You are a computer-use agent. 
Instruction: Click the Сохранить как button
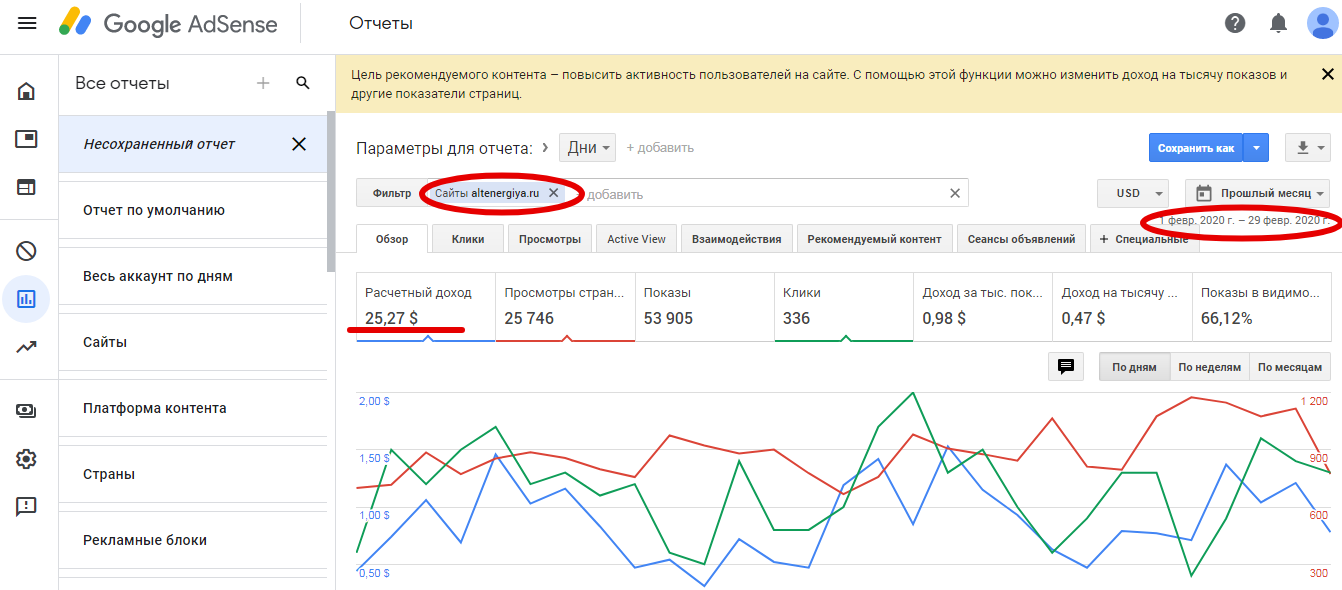click(1196, 148)
